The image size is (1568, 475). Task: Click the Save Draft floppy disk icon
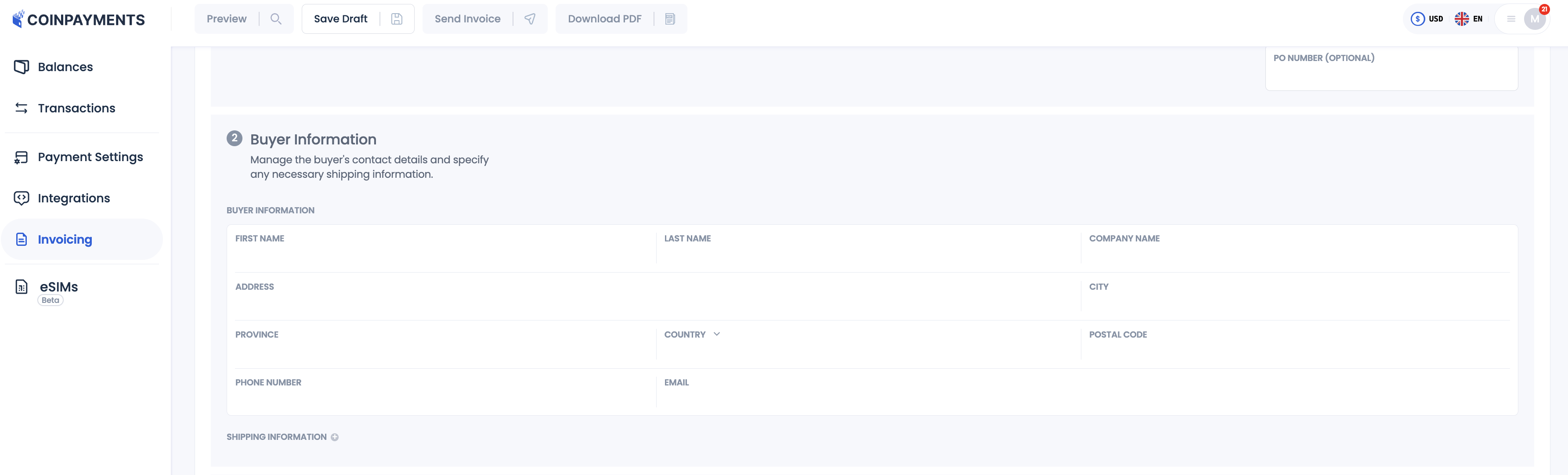[x=396, y=19]
